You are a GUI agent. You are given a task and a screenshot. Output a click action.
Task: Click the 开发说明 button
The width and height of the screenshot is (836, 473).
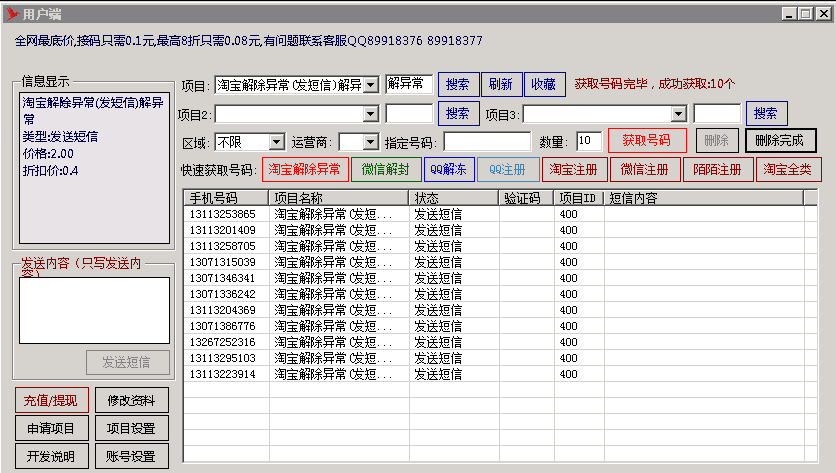(x=52, y=456)
